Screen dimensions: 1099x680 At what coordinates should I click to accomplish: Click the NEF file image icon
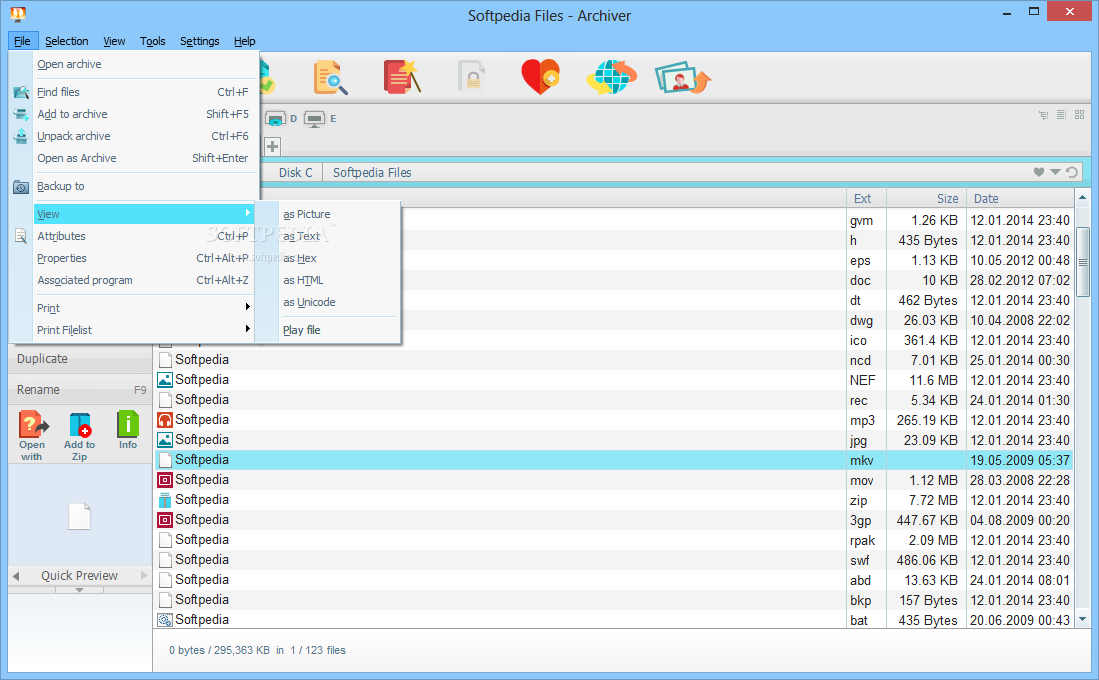coord(165,380)
